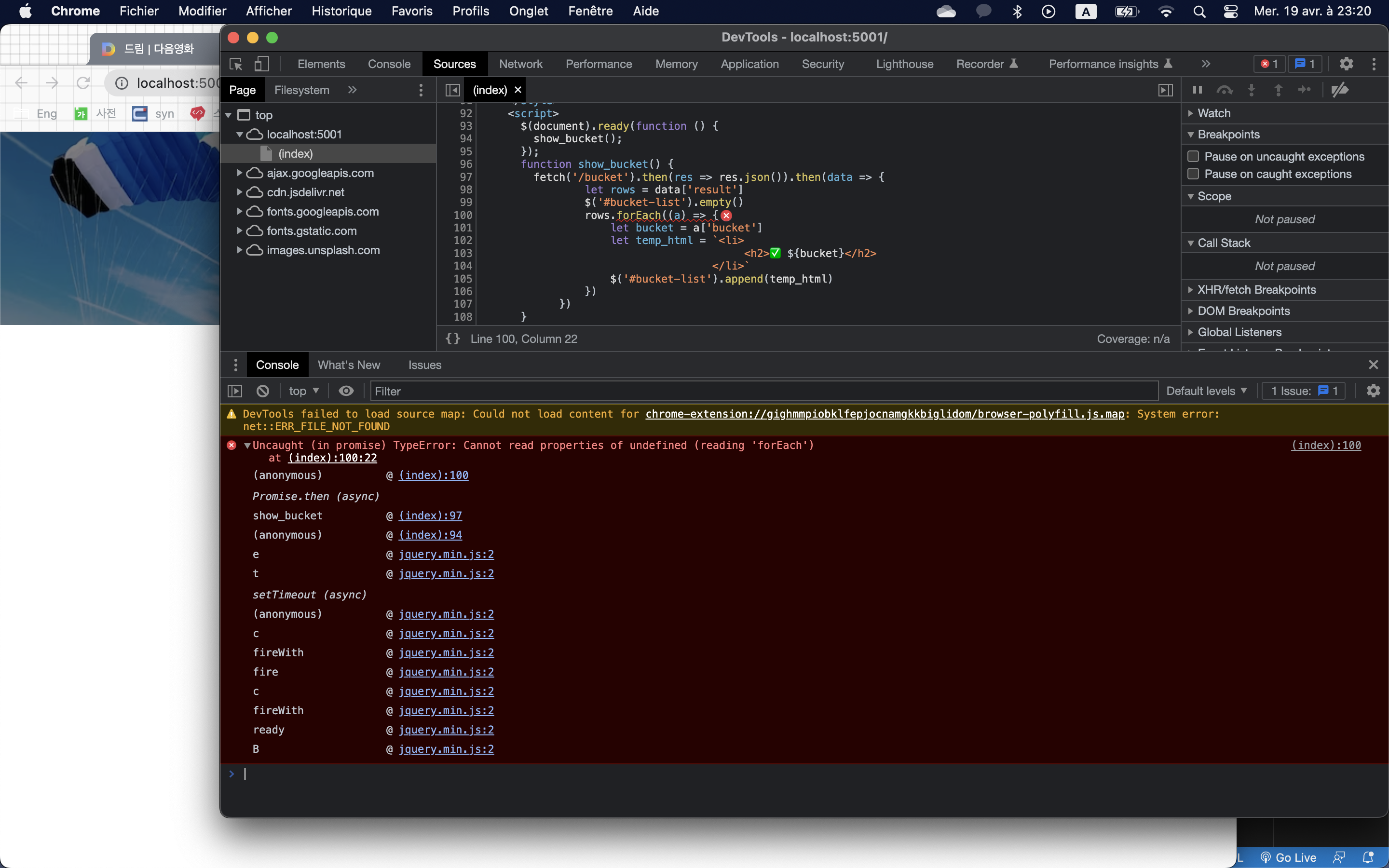This screenshot has height=868, width=1389.
Task: Click the '1 Issue' button in console toolbar
Action: coord(1304,391)
